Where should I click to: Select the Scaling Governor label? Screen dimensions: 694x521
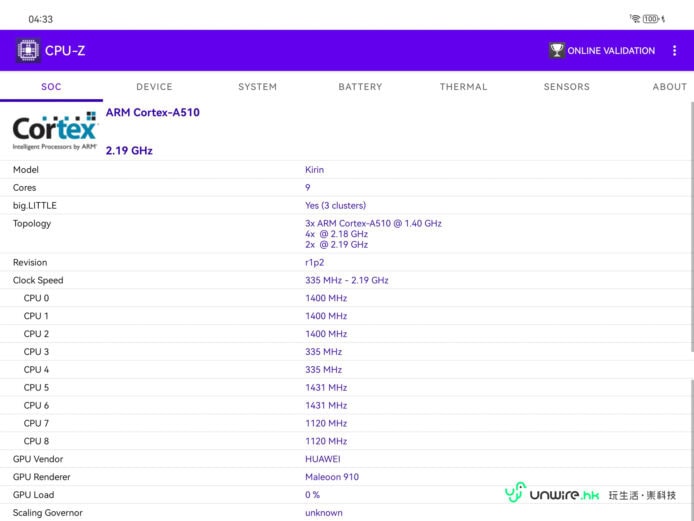tap(48, 513)
